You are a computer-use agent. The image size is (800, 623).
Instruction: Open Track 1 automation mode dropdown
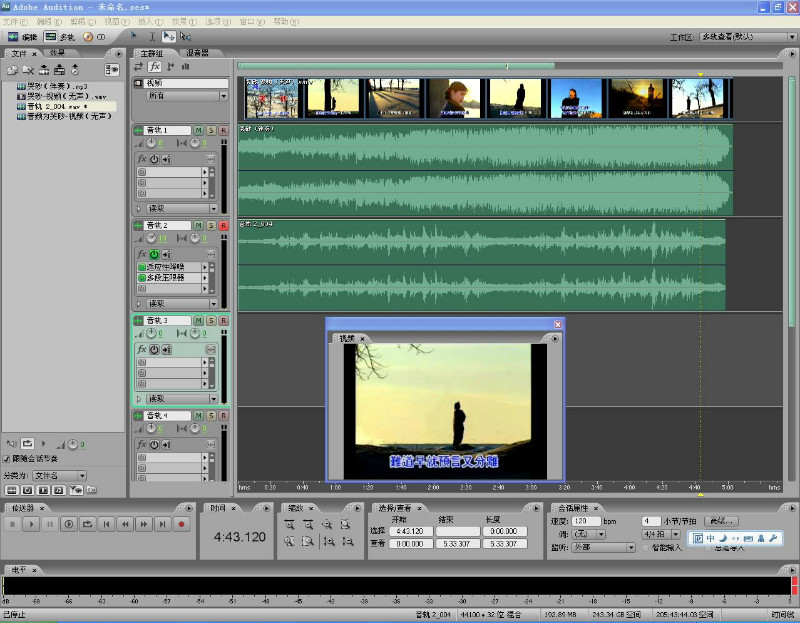click(182, 208)
